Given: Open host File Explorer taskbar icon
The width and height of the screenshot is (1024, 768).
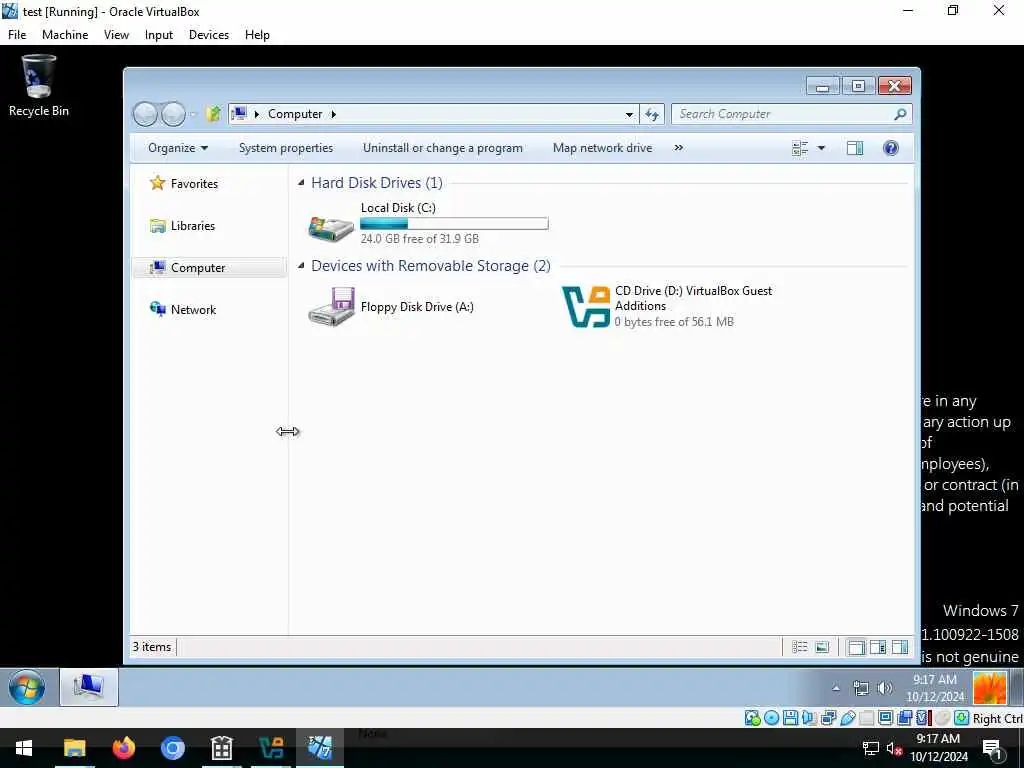Looking at the screenshot, I should click(x=74, y=748).
